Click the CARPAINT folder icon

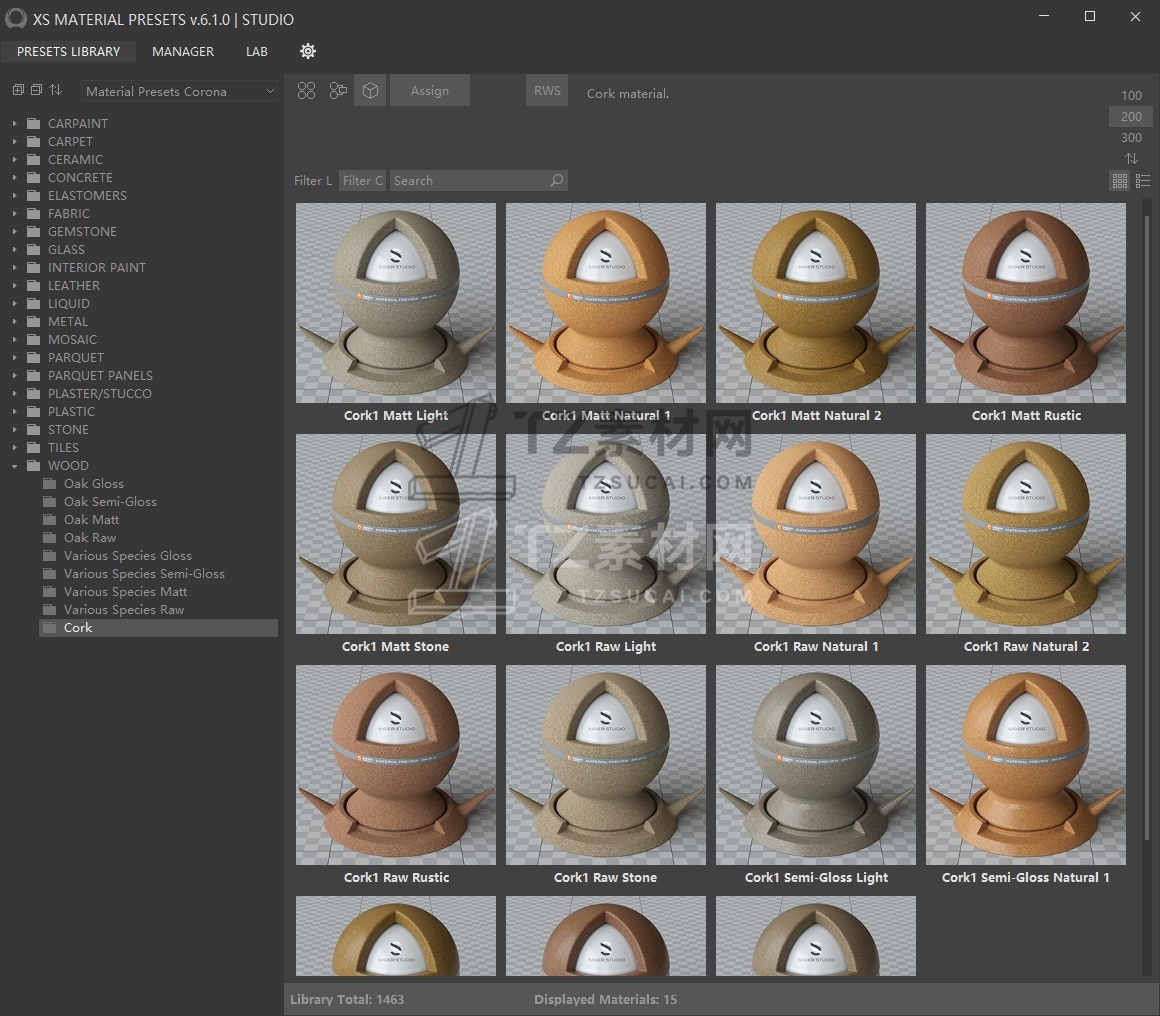pyautogui.click(x=33, y=123)
